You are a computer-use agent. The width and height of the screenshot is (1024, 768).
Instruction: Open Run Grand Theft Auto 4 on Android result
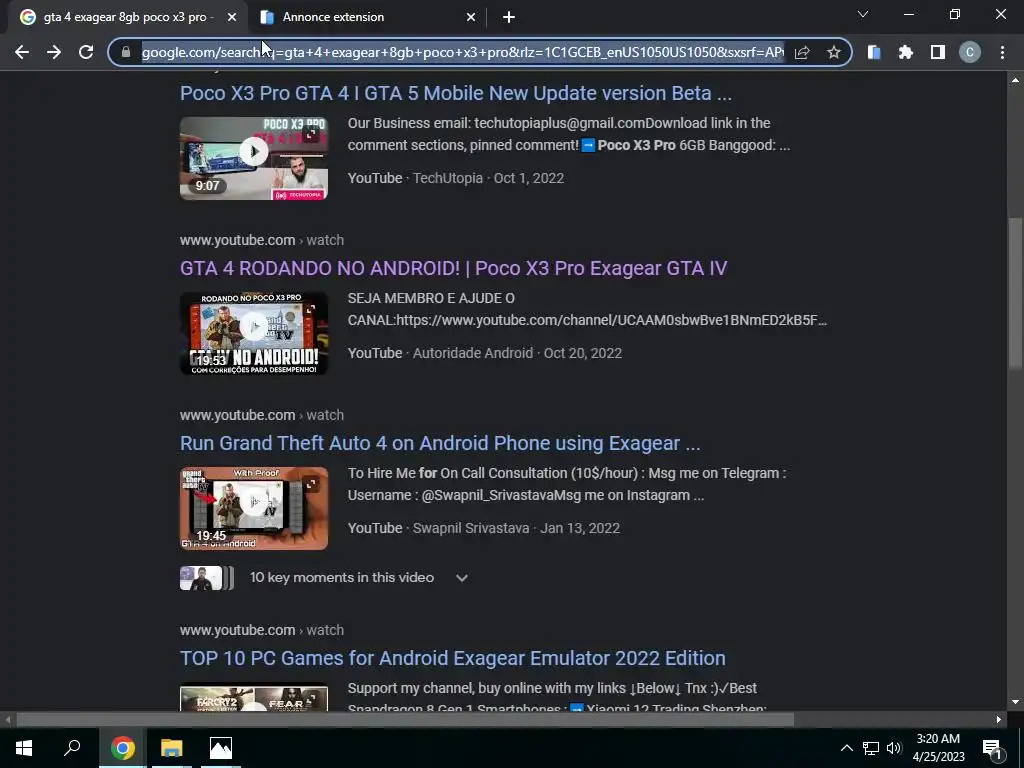pos(440,443)
